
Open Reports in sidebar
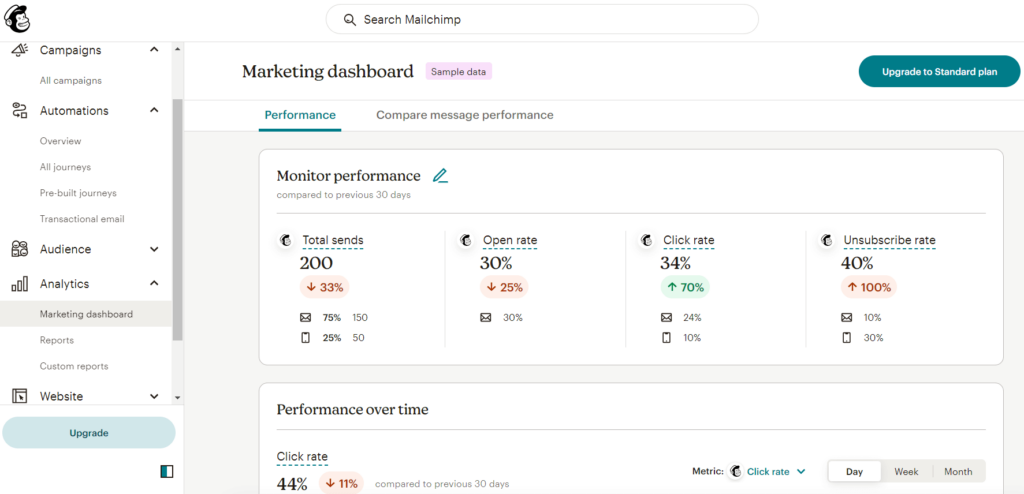57,340
